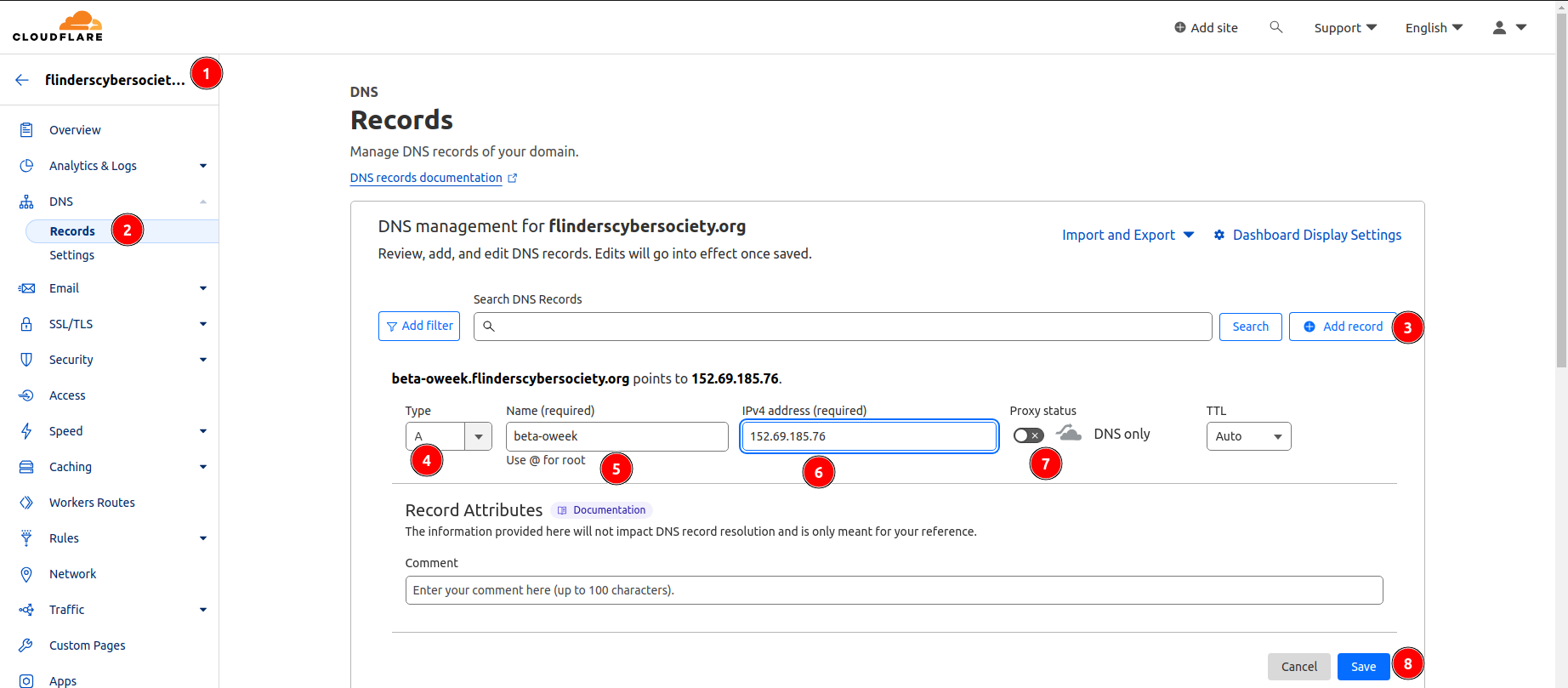
Task: Click the Rules filter icon
Action: coord(26,538)
